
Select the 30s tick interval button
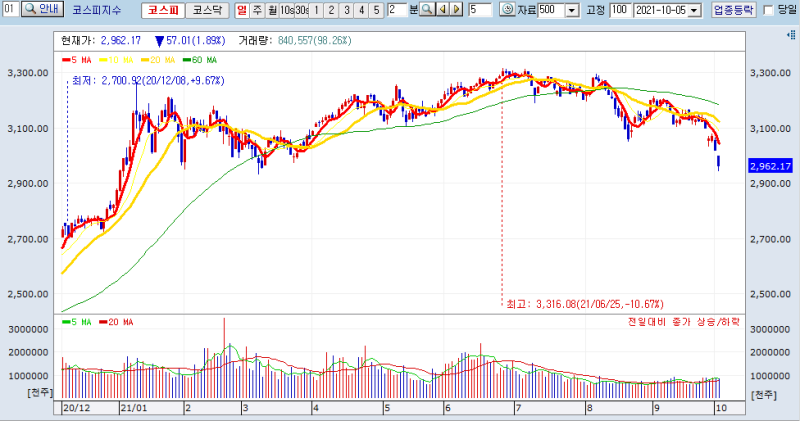point(302,10)
